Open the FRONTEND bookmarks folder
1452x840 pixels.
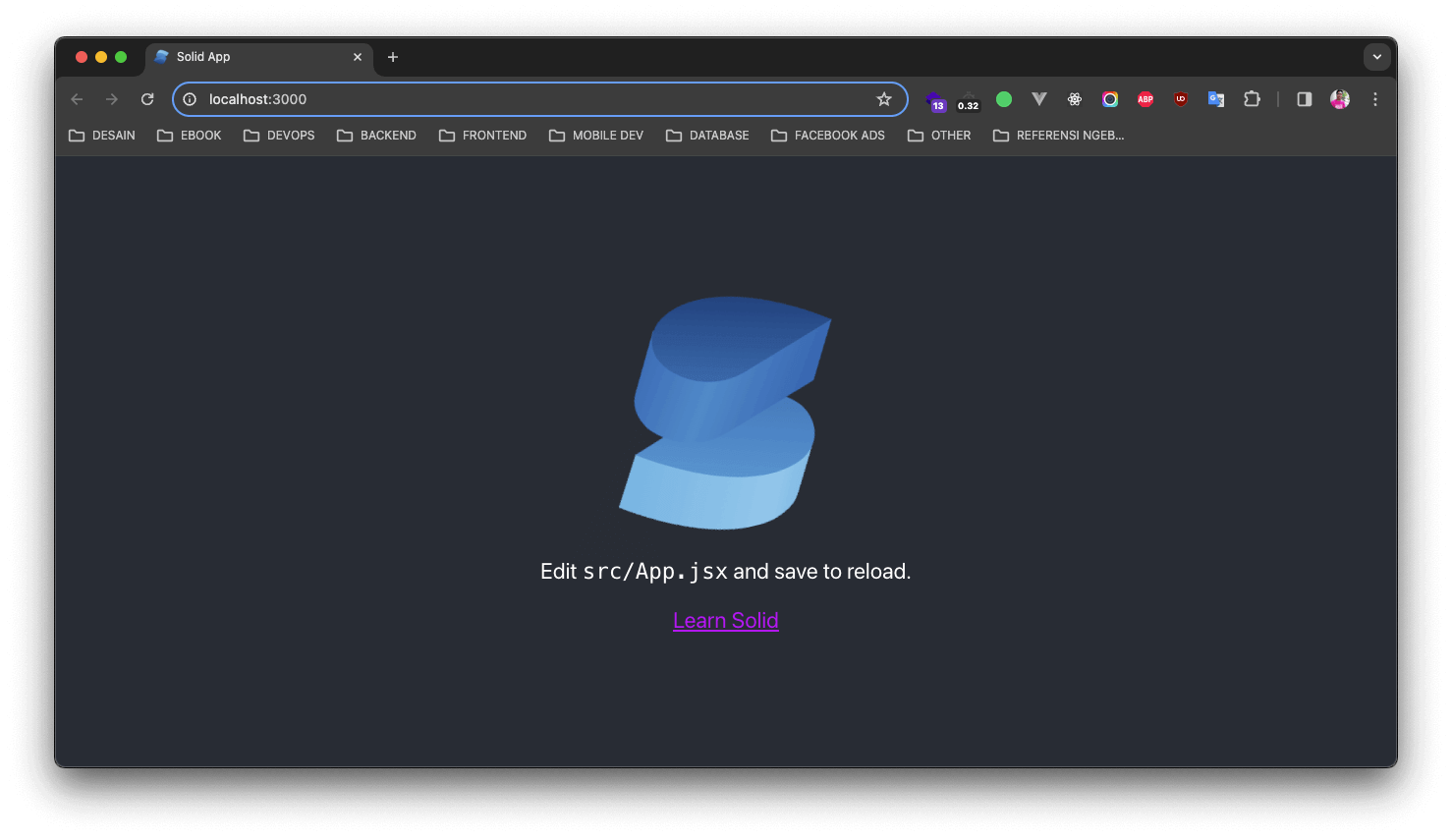point(482,136)
